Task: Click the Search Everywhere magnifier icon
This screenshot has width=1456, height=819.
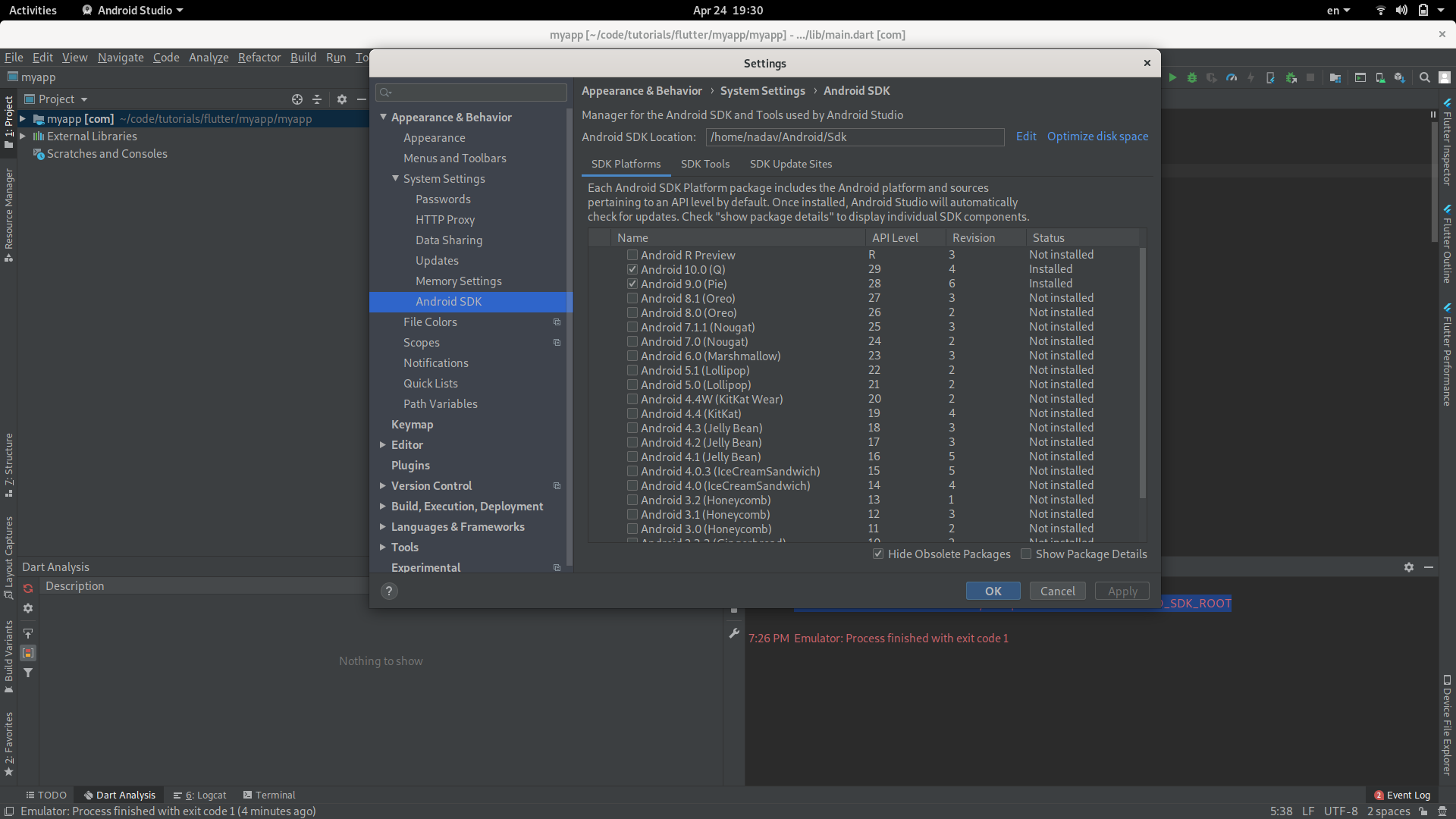Action: coord(1425,77)
